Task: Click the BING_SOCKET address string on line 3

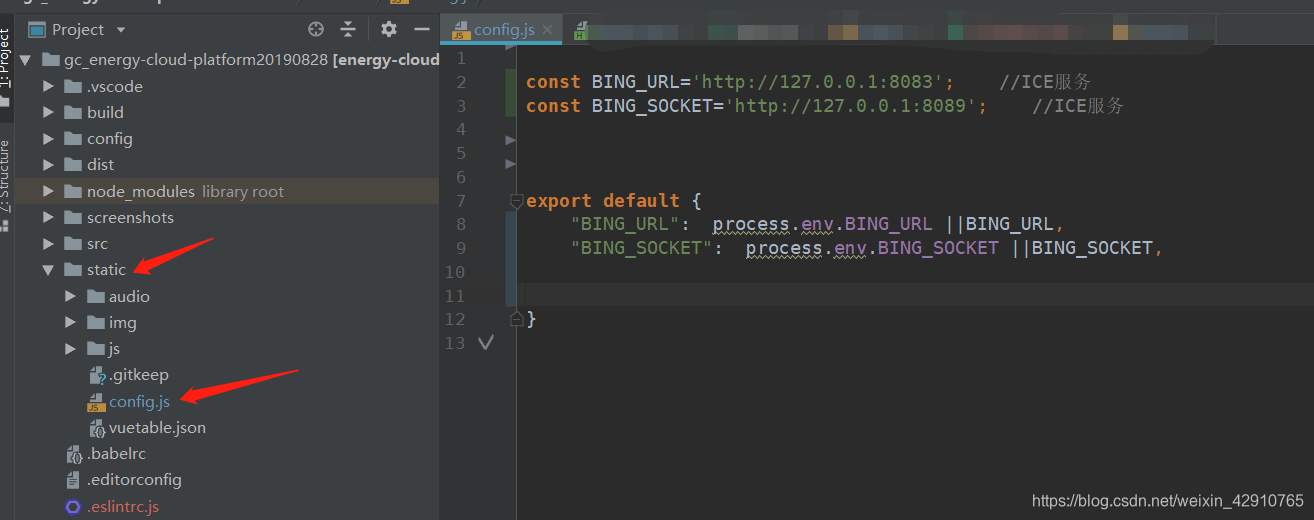Action: (x=851, y=106)
